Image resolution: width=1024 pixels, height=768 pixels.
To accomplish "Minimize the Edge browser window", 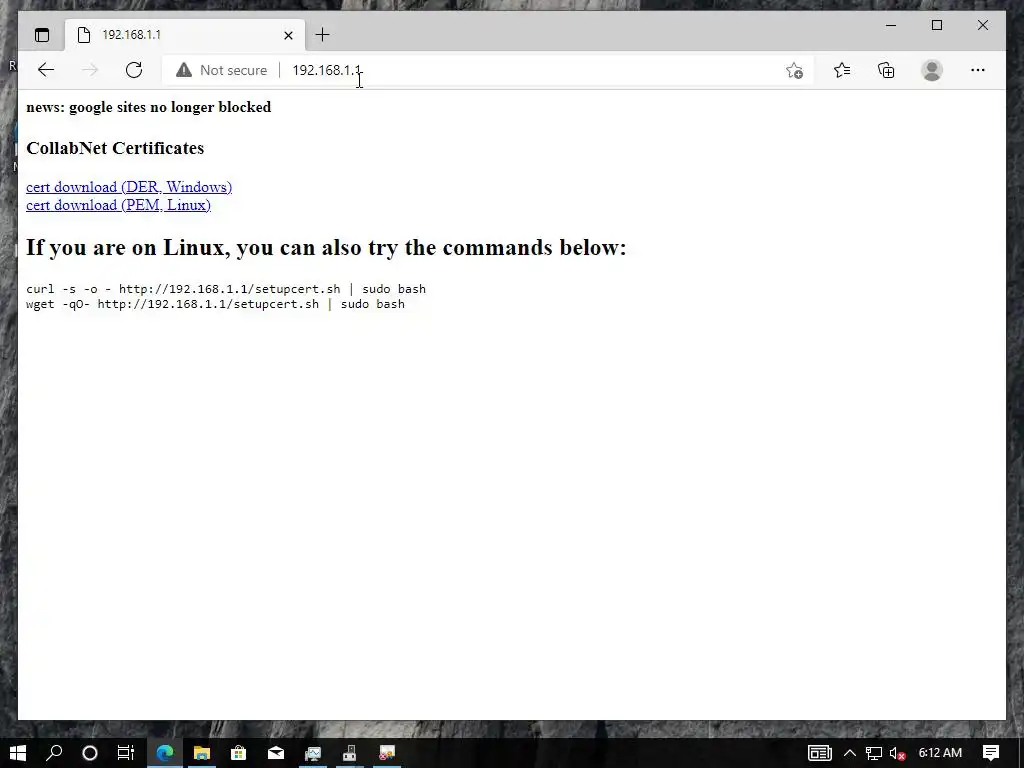I will [891, 25].
